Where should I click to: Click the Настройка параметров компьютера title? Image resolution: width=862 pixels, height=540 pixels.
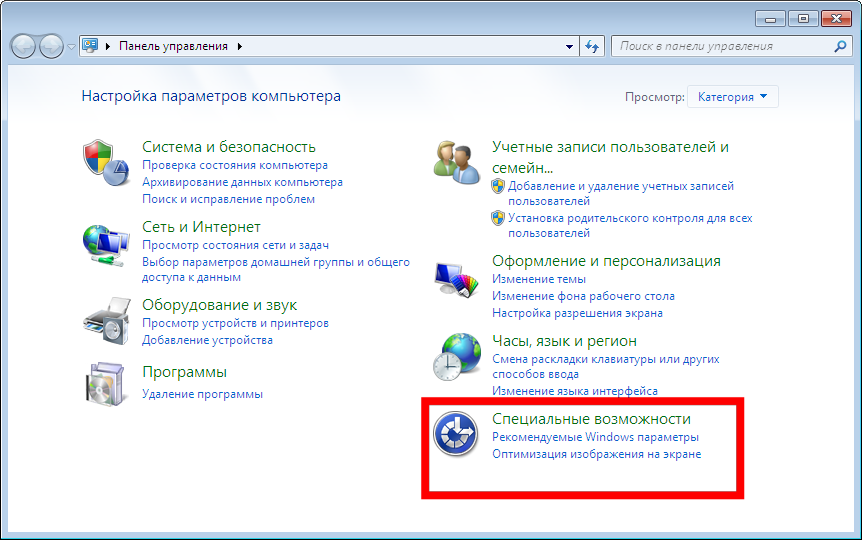(211, 96)
